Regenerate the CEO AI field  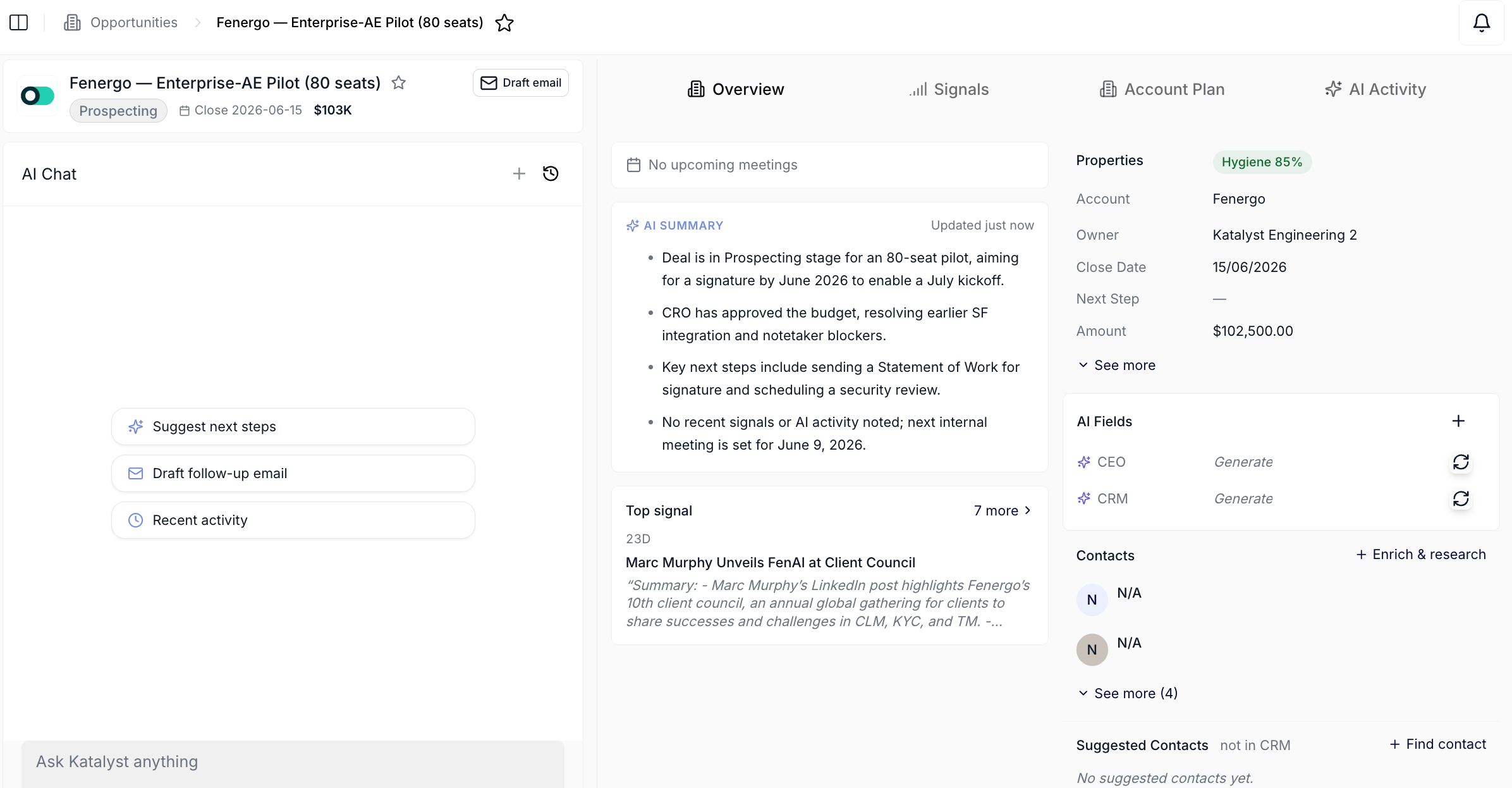[1461, 462]
